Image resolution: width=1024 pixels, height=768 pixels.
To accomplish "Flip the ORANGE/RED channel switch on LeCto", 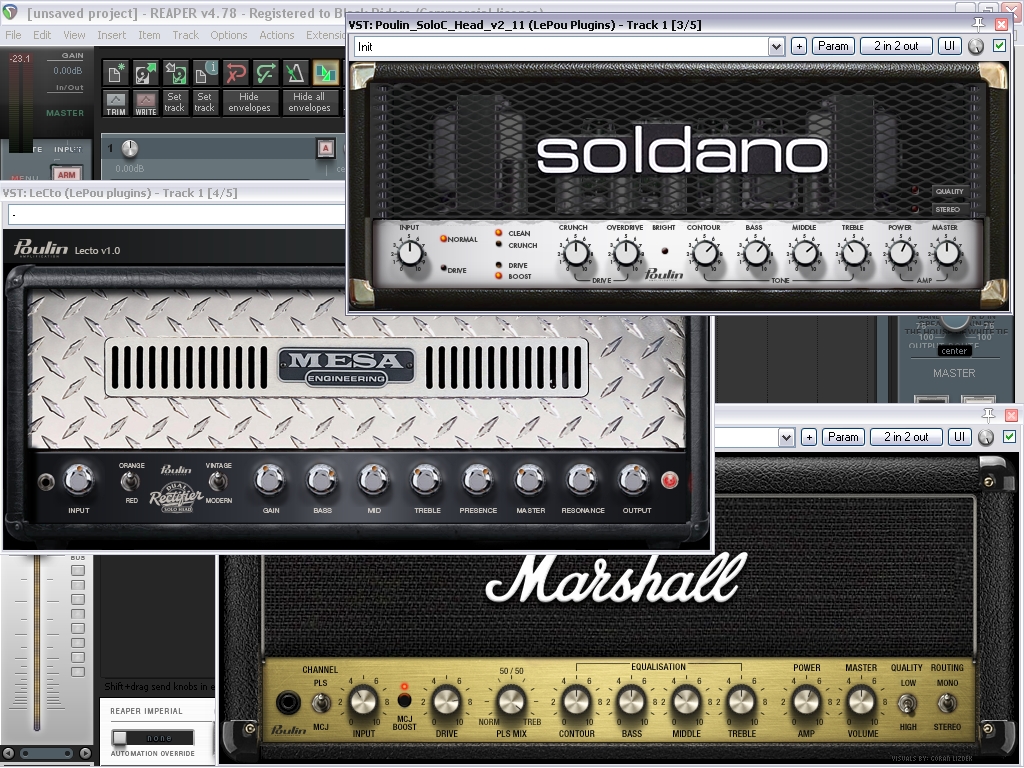I will click(x=131, y=483).
